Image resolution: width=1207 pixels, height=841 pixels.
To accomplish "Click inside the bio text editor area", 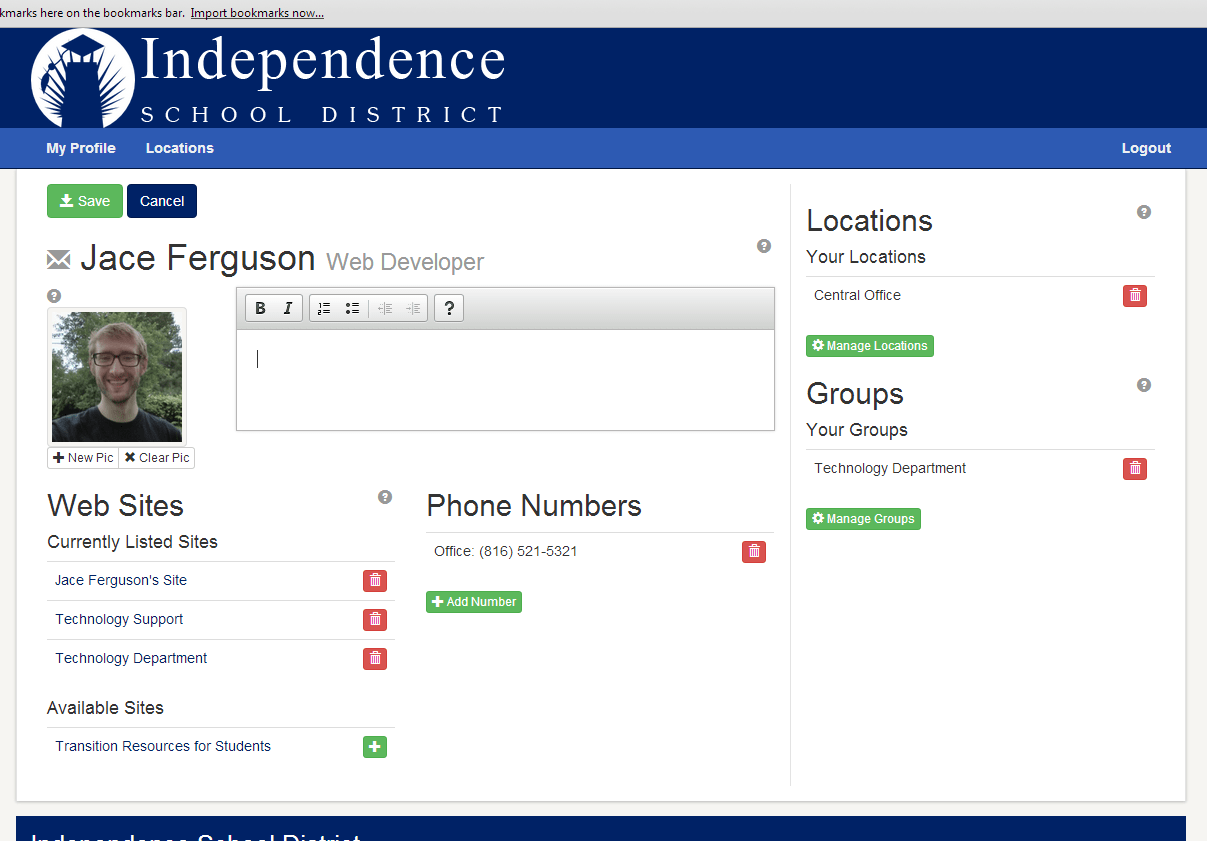I will (x=505, y=379).
